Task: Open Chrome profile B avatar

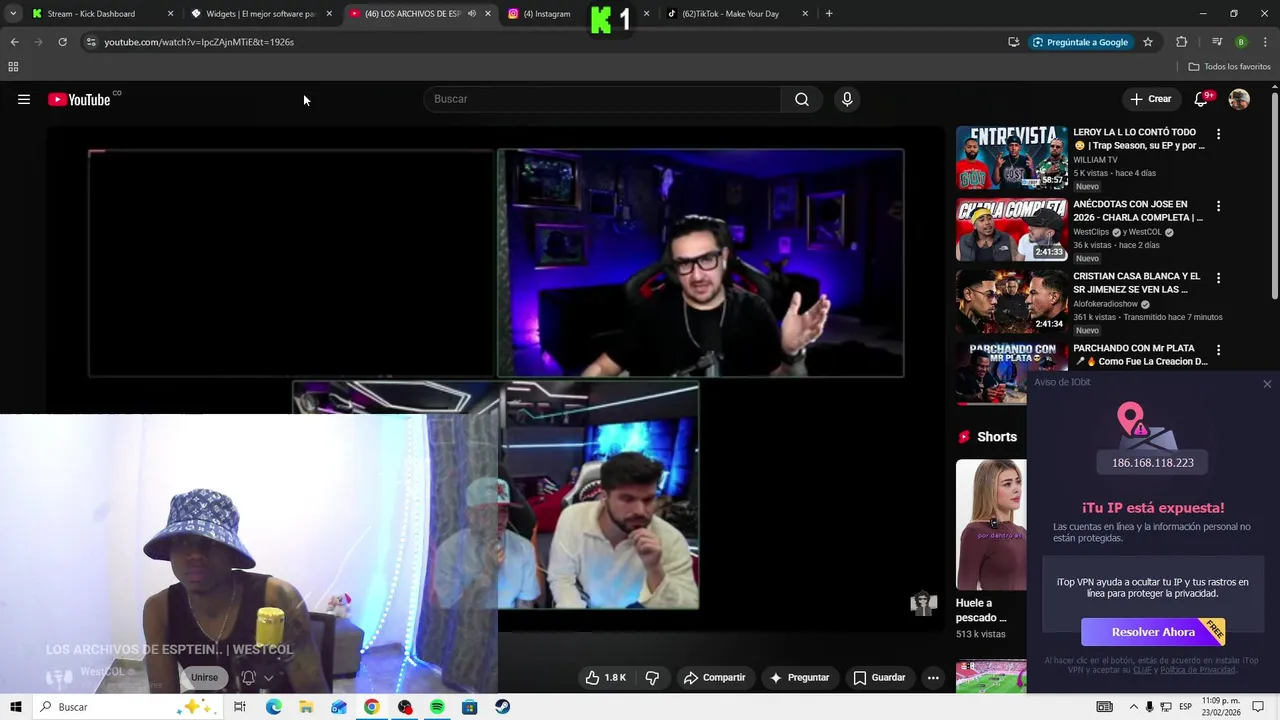Action: (x=1241, y=42)
